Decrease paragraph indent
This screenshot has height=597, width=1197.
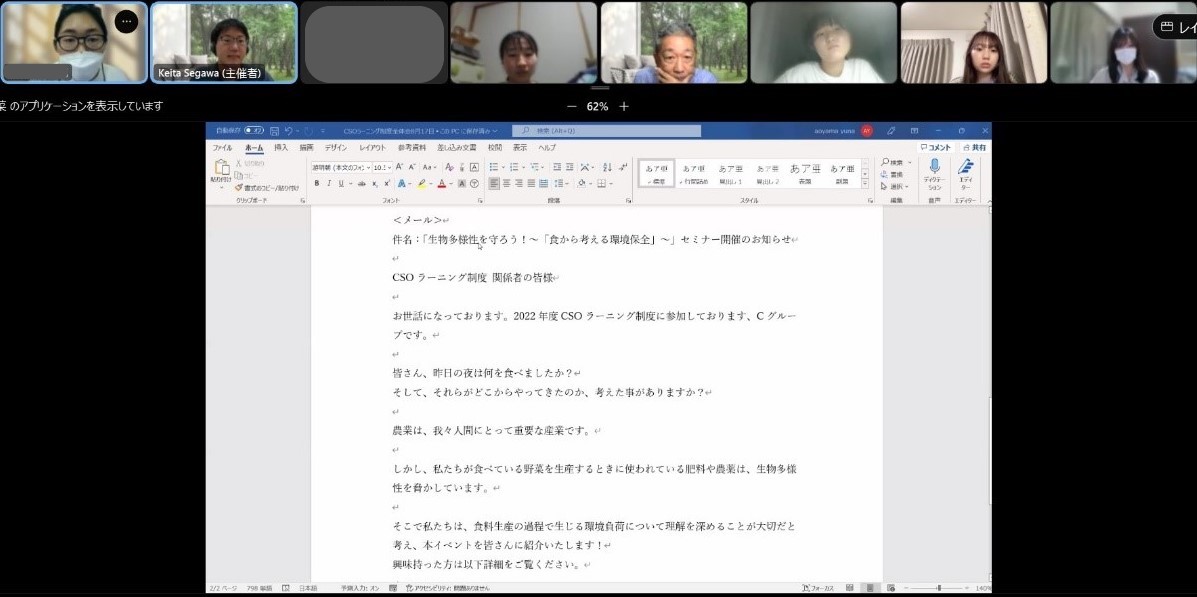[557, 166]
